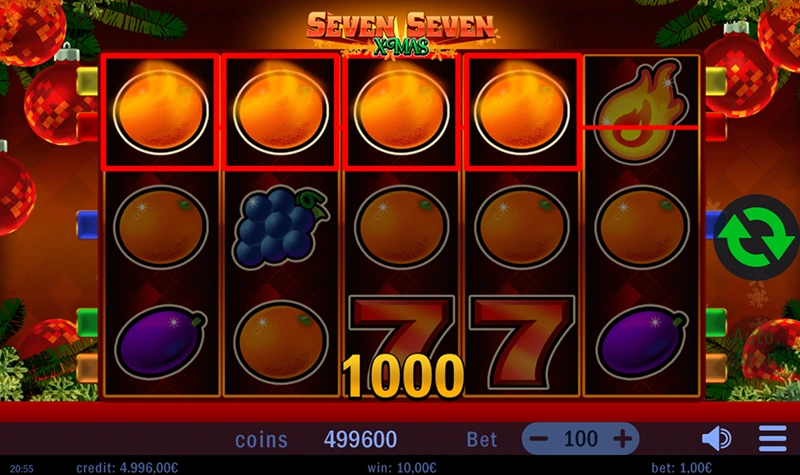Click the burning orange on the first reel
Image resolution: width=800 pixels, height=475 pixels.
161,111
